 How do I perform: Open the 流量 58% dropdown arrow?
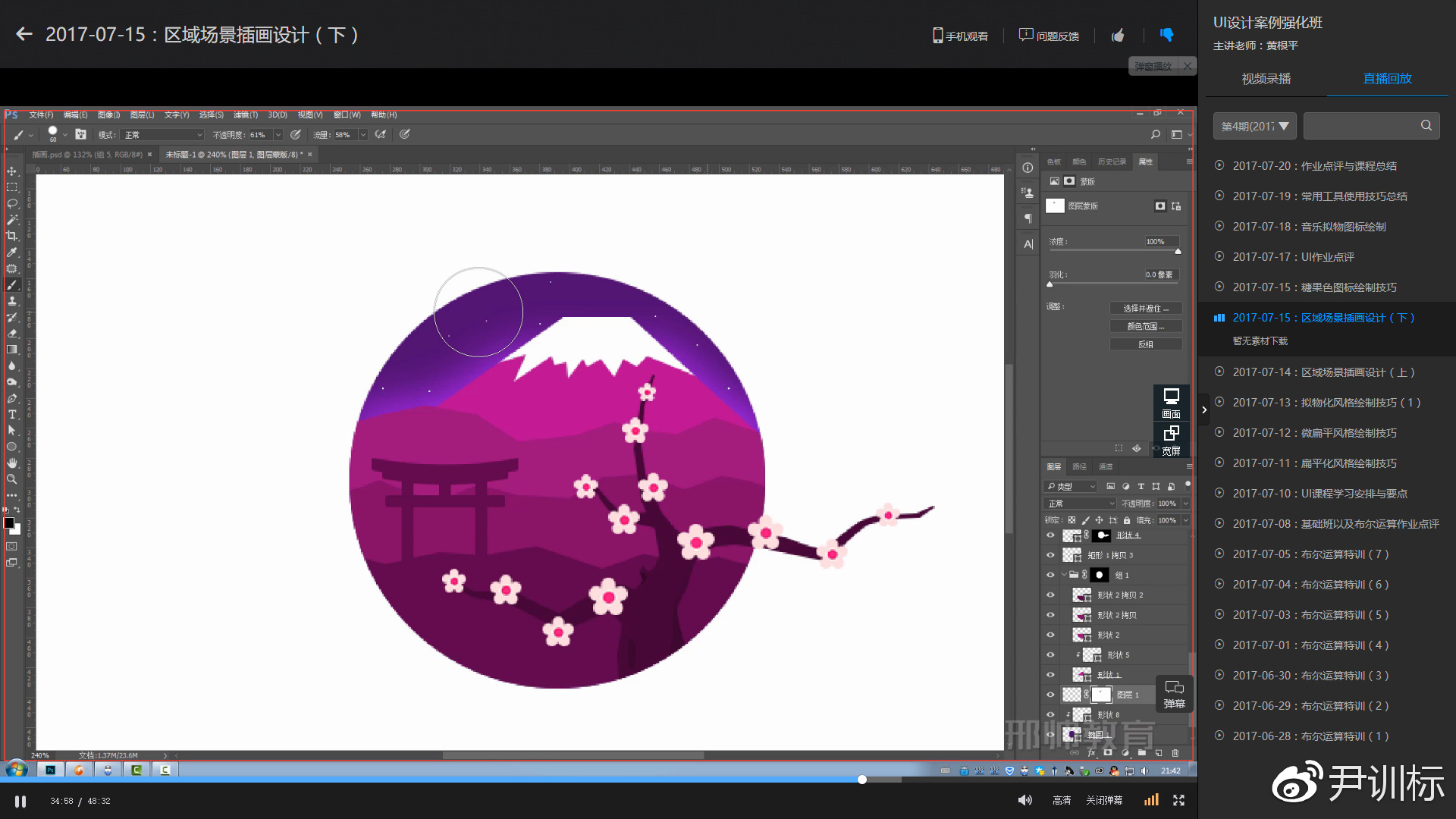coord(363,135)
